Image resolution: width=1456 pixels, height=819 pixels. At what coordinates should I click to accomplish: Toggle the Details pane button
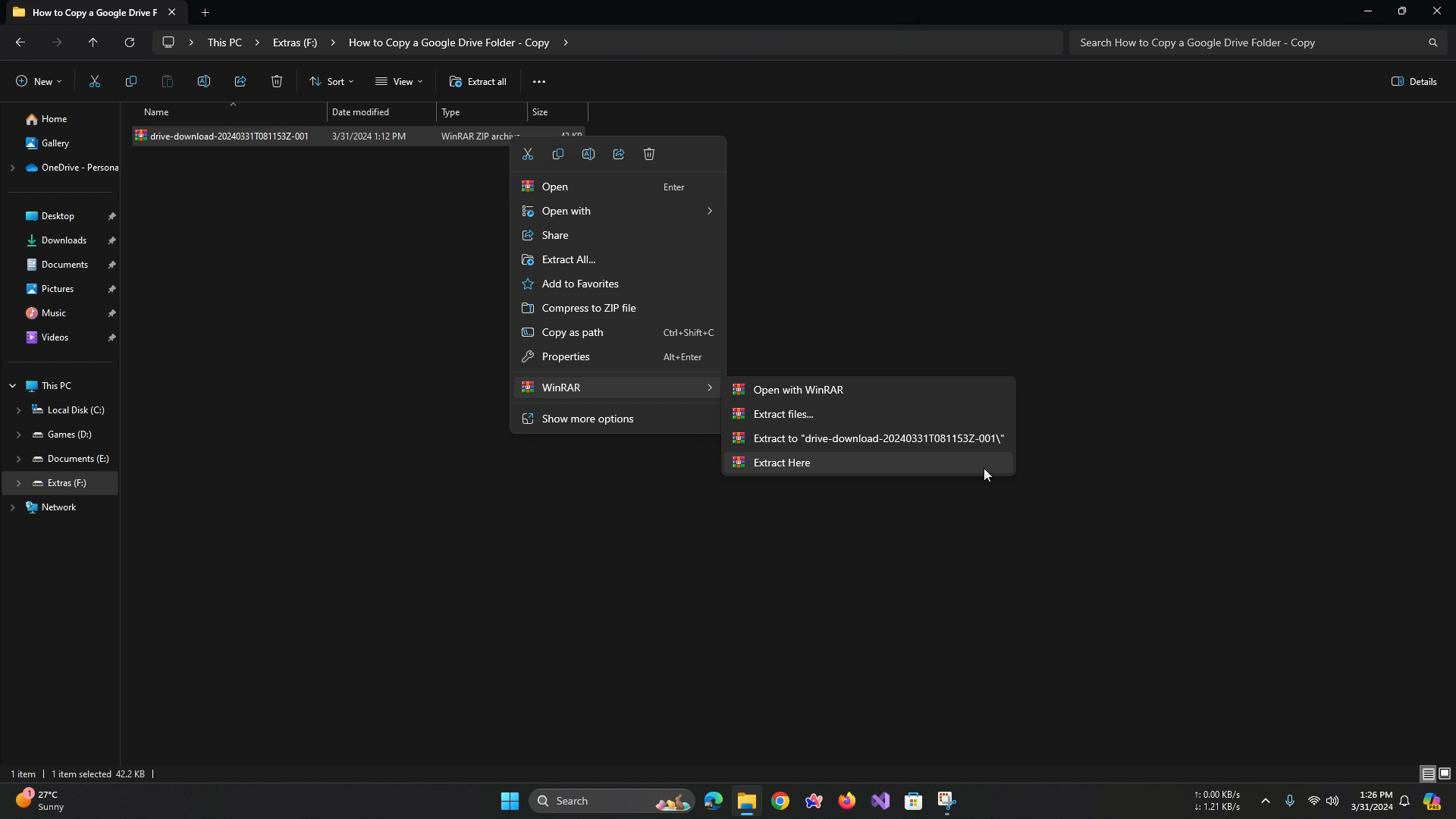coord(1414,82)
